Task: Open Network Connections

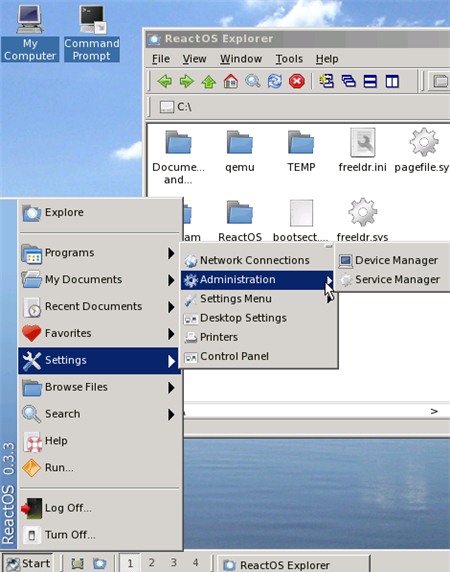Action: pos(257,260)
